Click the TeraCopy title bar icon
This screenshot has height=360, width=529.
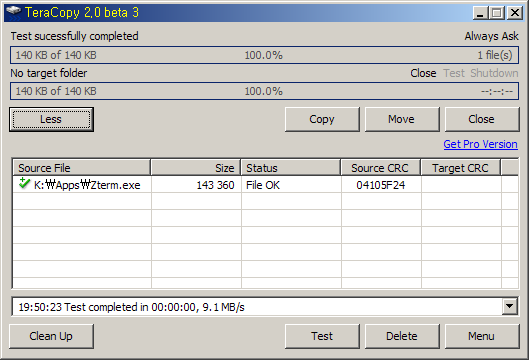(13, 13)
